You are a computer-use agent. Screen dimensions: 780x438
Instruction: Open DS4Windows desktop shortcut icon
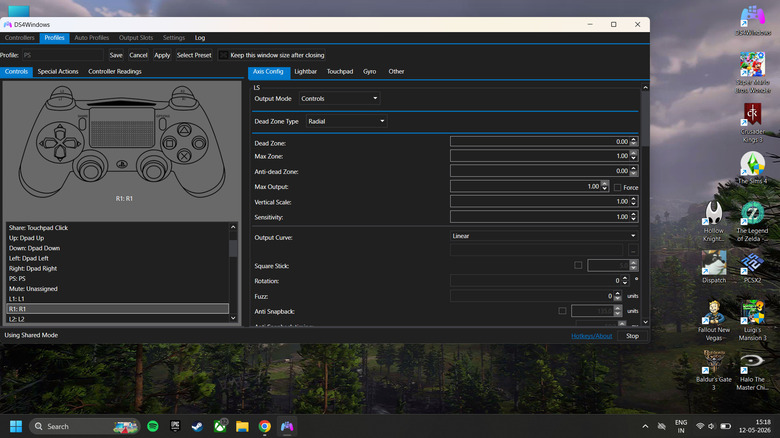tap(753, 20)
